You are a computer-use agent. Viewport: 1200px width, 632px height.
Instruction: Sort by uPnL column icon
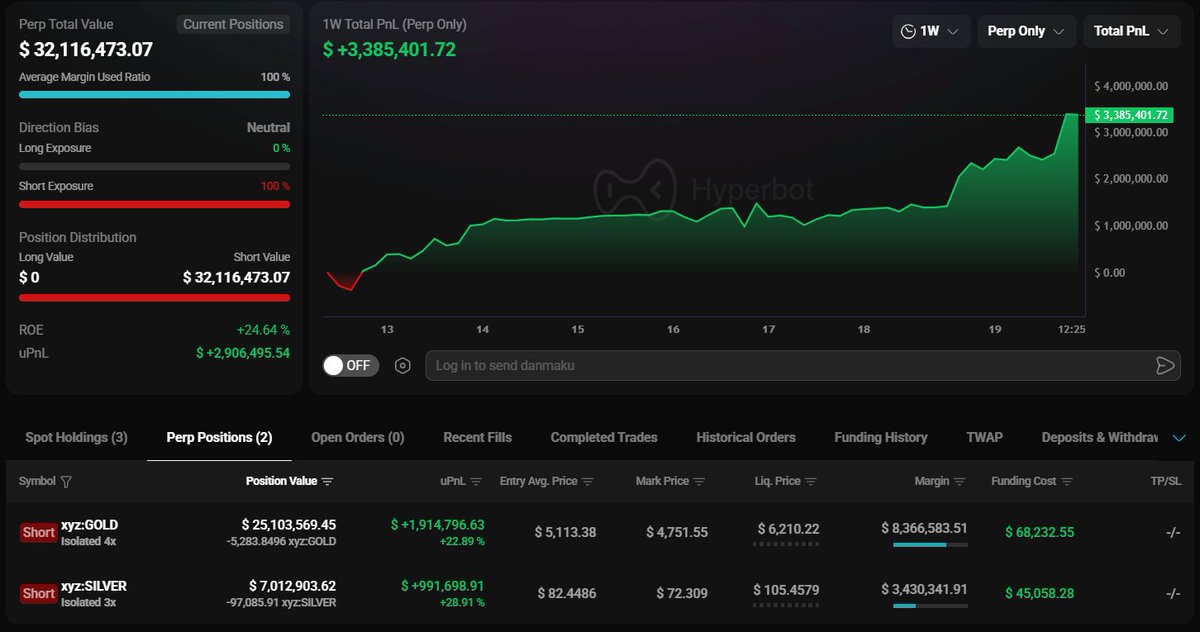point(476,482)
